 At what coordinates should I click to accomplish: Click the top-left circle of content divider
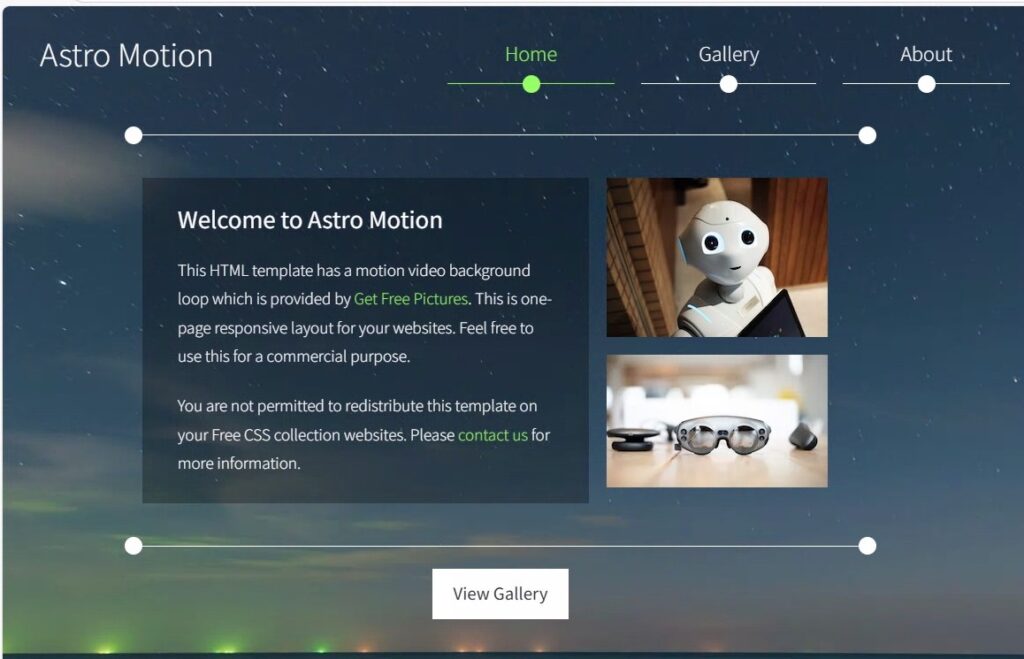pos(133,135)
